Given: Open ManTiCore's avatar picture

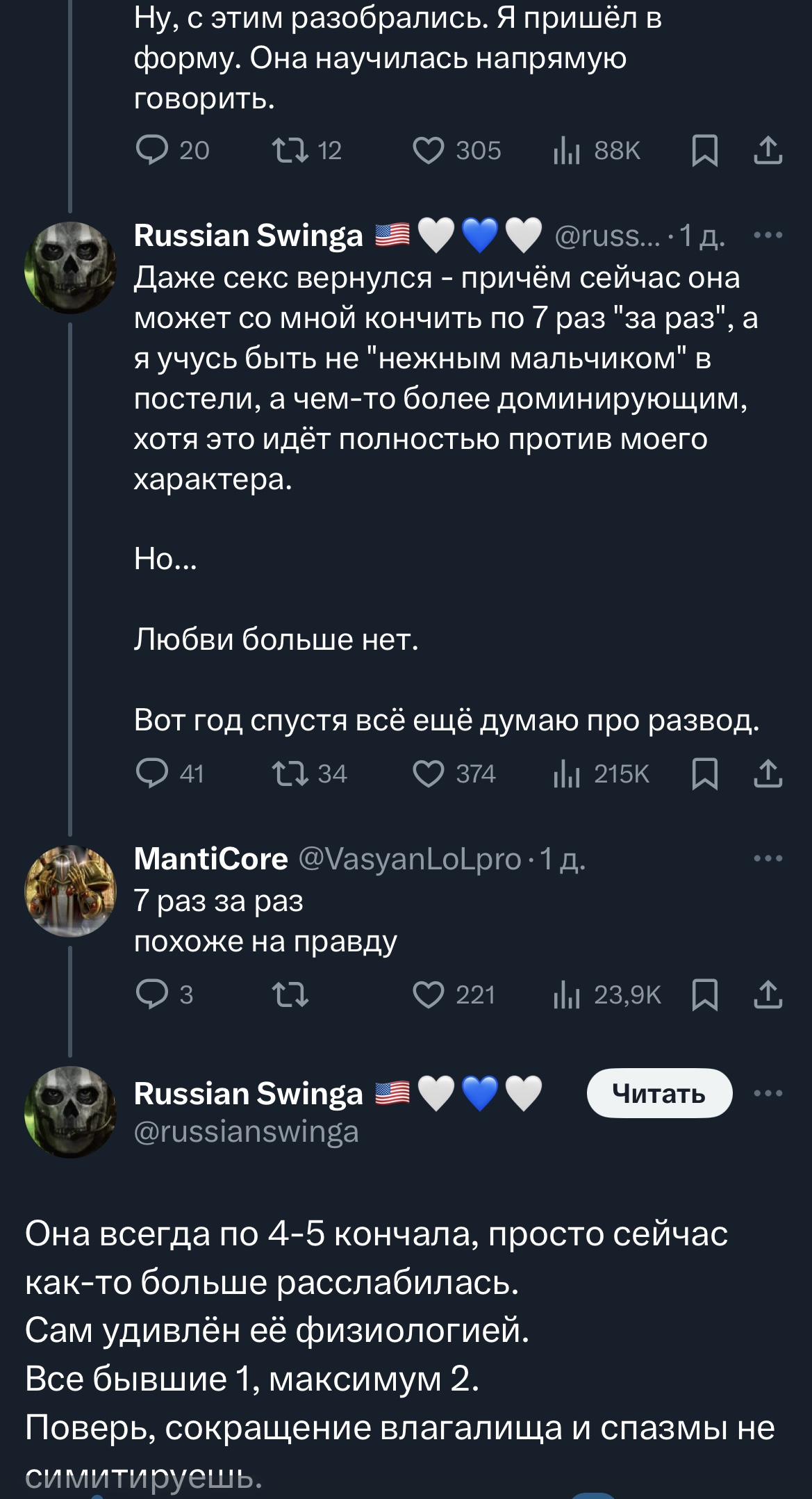Looking at the screenshot, I should click(x=70, y=890).
